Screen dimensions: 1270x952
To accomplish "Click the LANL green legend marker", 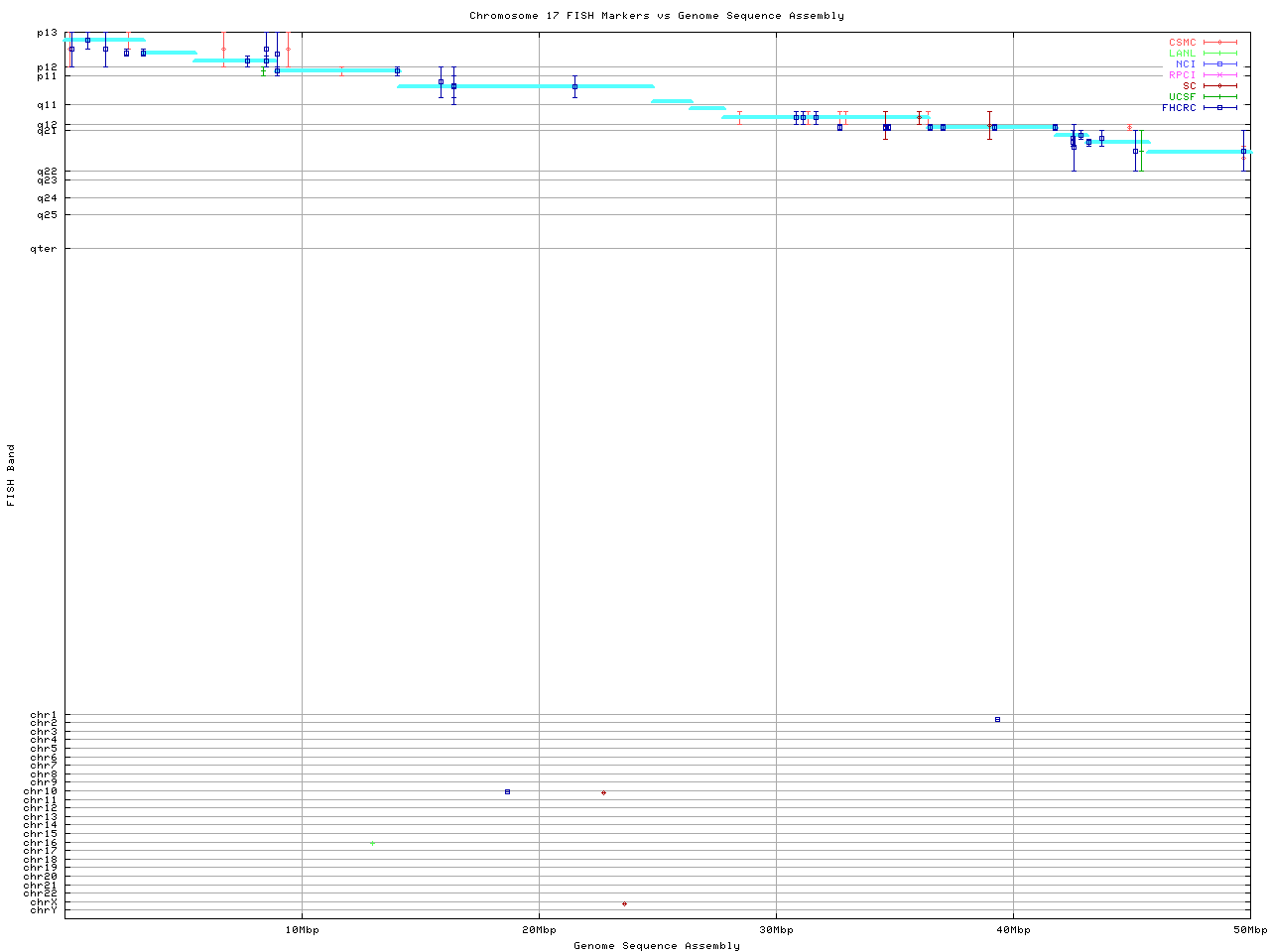I will (x=1219, y=54).
